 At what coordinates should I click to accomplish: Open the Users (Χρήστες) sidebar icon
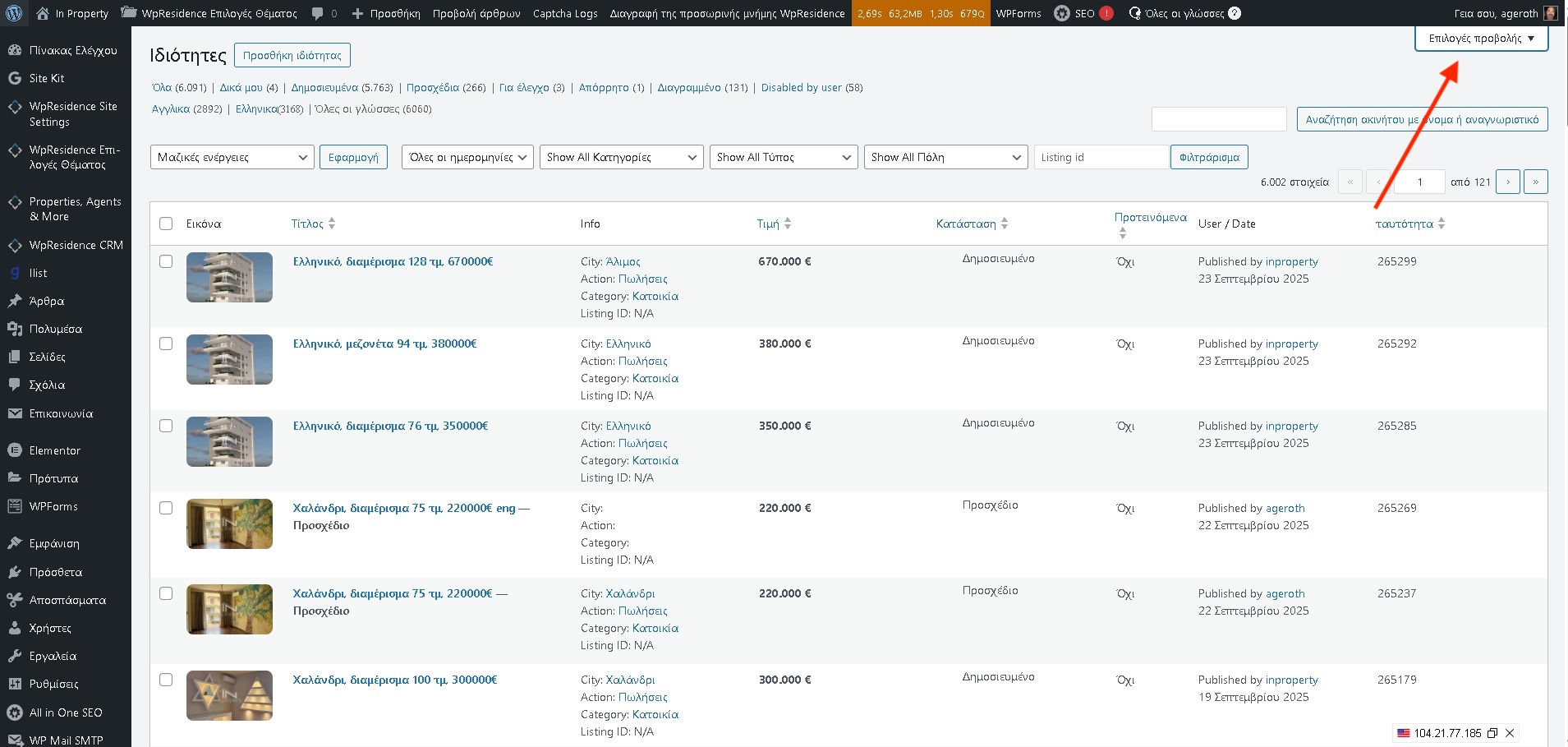pos(14,628)
